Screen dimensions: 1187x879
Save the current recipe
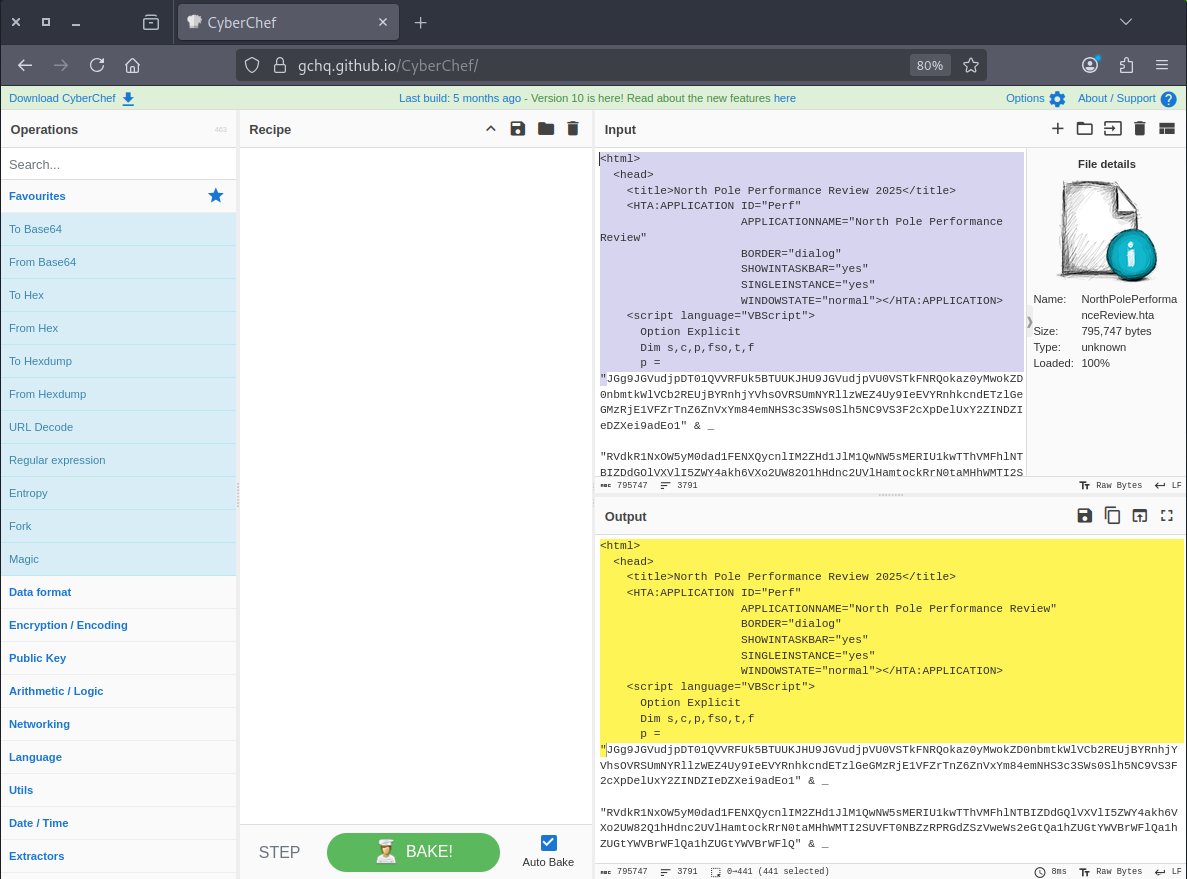click(x=517, y=129)
